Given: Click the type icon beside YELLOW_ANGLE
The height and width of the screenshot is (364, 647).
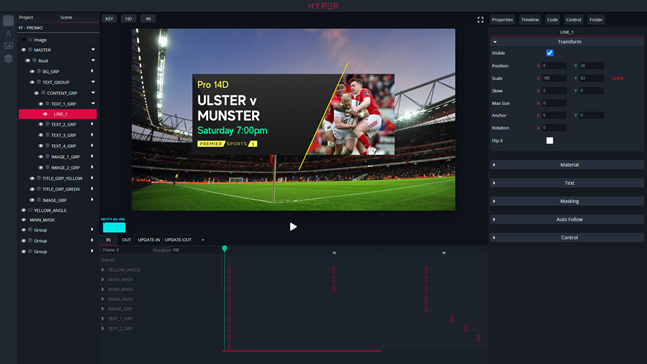Looking at the screenshot, I should click(30, 210).
